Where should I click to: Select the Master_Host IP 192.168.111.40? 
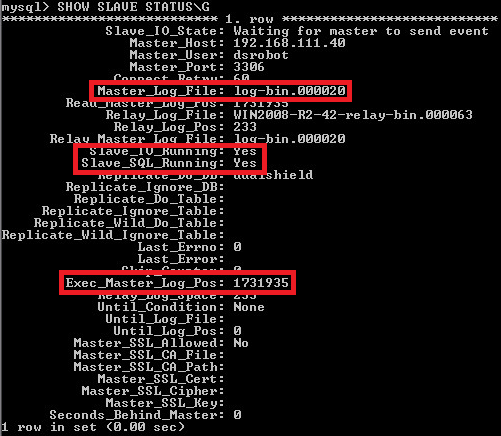pos(289,43)
